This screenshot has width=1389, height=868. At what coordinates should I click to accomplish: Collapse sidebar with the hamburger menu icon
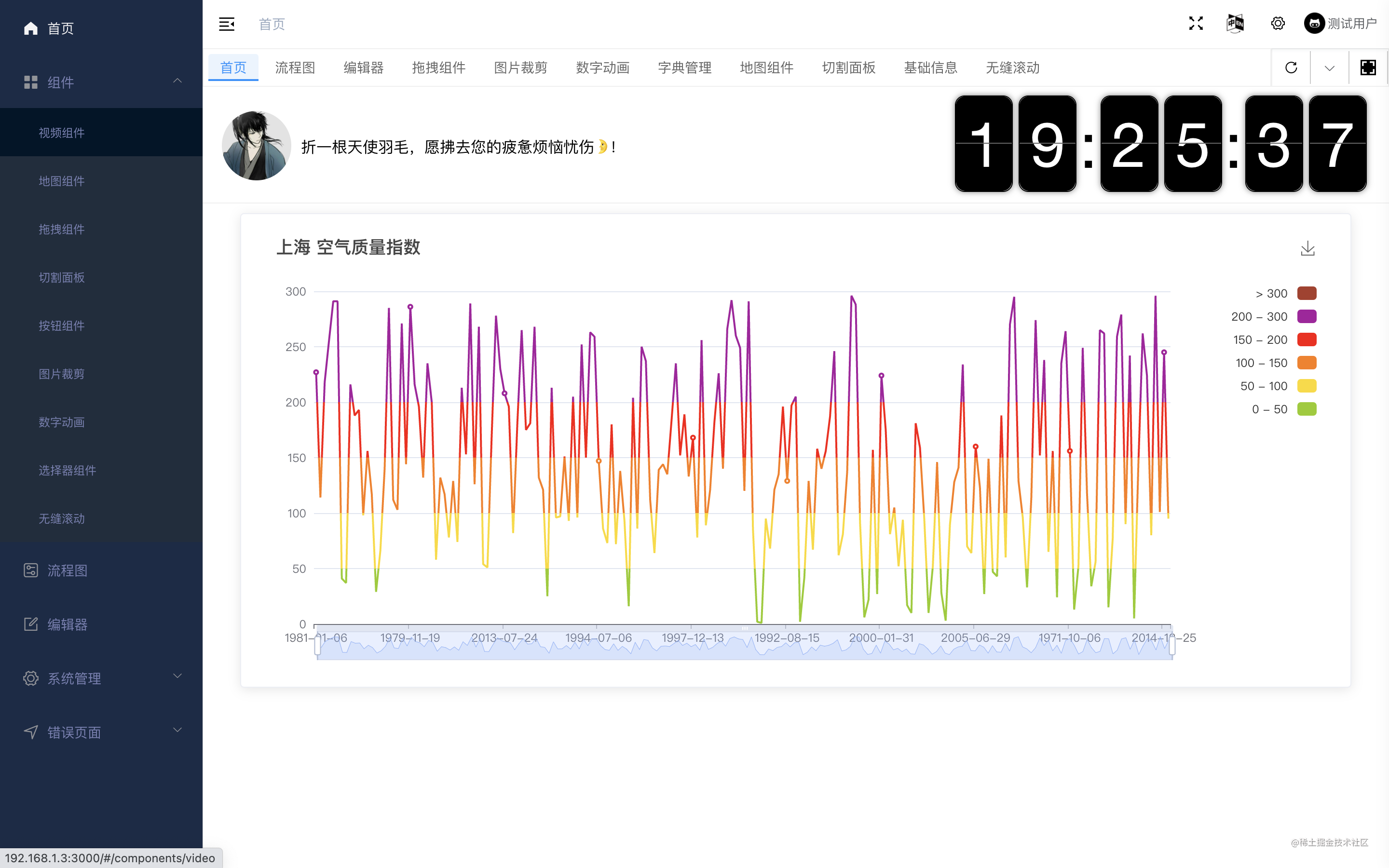tap(227, 24)
